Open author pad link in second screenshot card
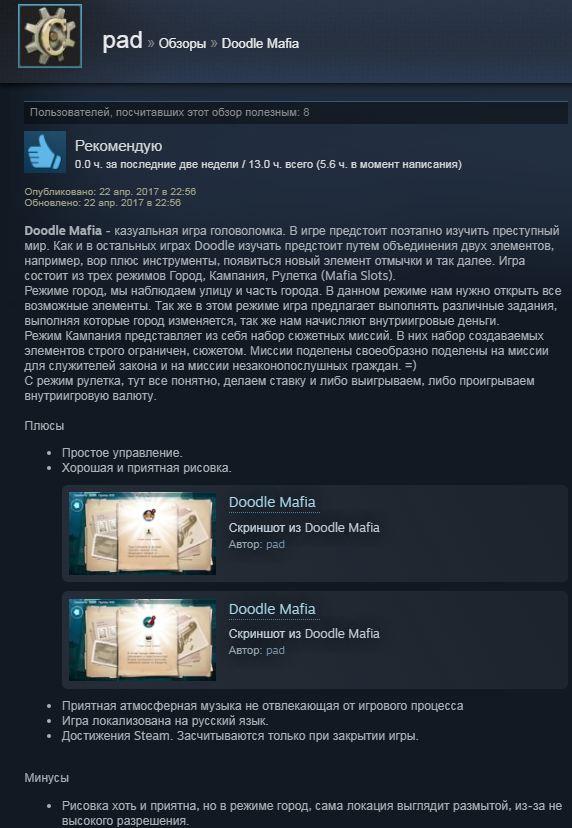572x828 pixels. [x=275, y=651]
